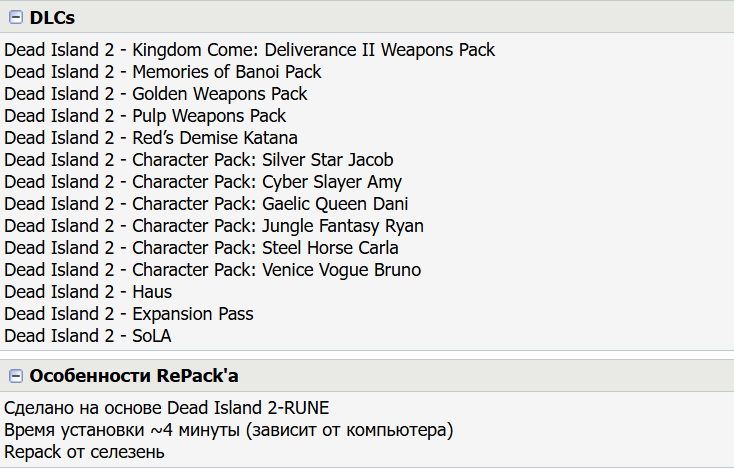The height and width of the screenshot is (469, 734).
Task: Click the Dead Island 2 - Haus entry
Action: (88, 292)
